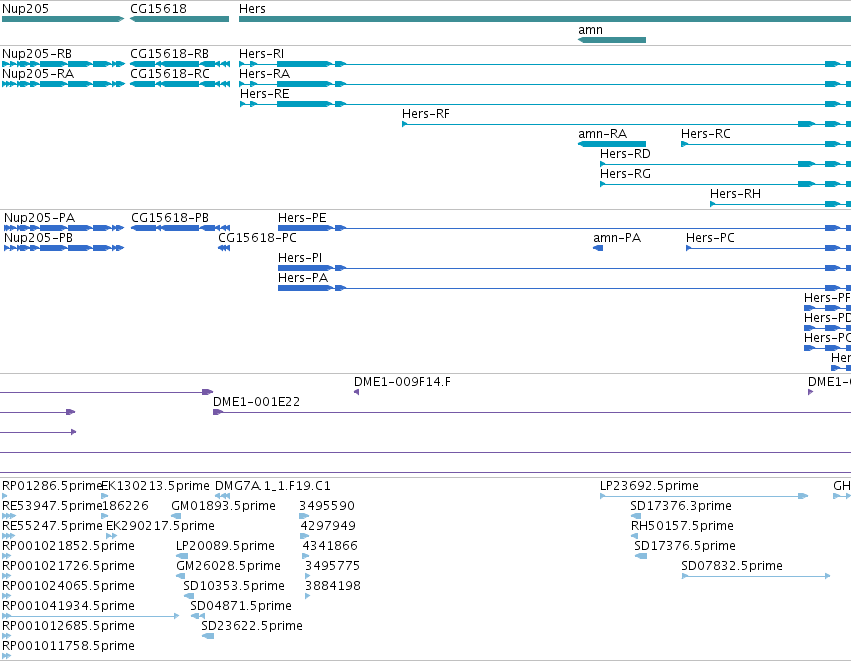Select transcript CG15618-RC
This screenshot has height=661, width=851.
[x=170, y=74]
